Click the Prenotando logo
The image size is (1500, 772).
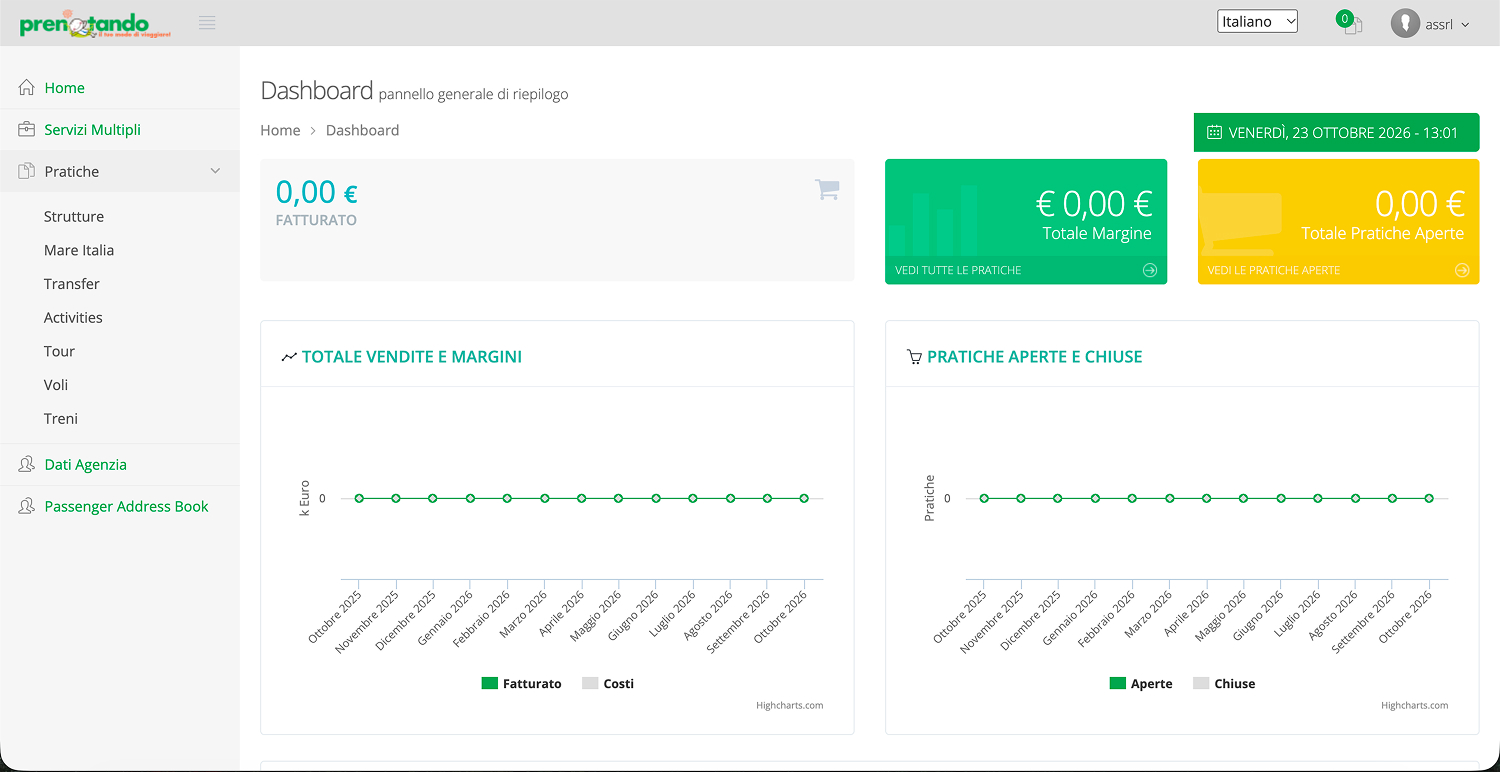click(x=95, y=24)
